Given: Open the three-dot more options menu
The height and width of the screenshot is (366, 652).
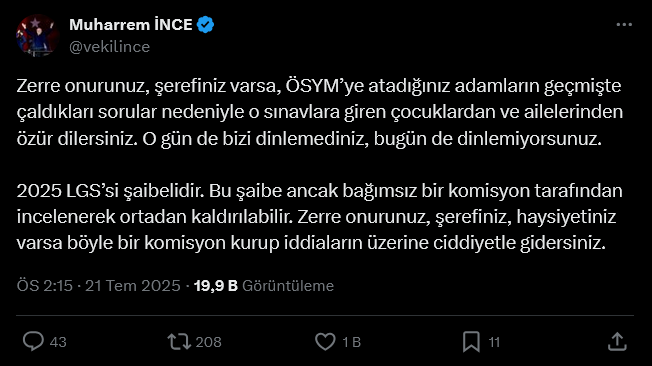Looking at the screenshot, I should (624, 25).
